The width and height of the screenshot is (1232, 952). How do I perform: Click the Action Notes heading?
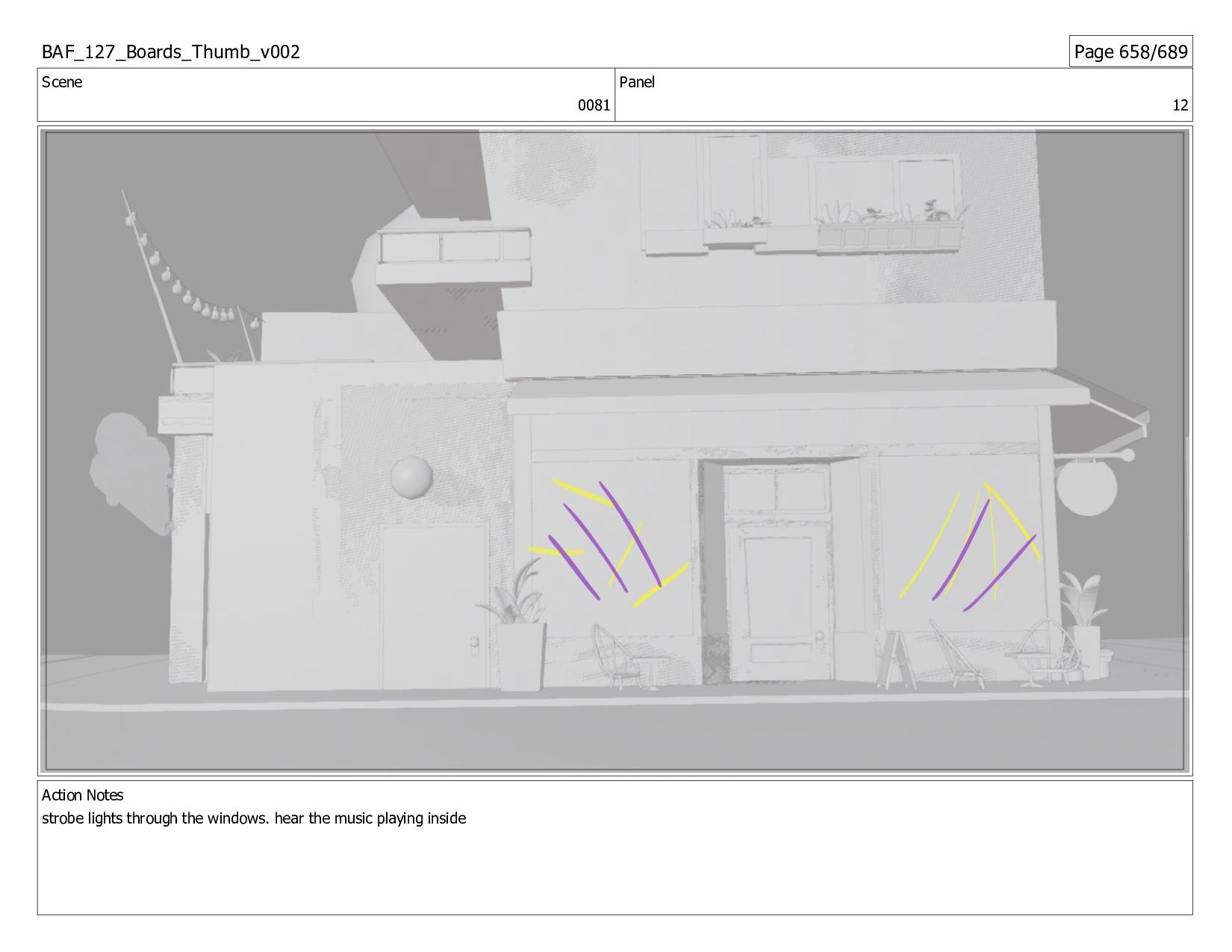(82, 795)
